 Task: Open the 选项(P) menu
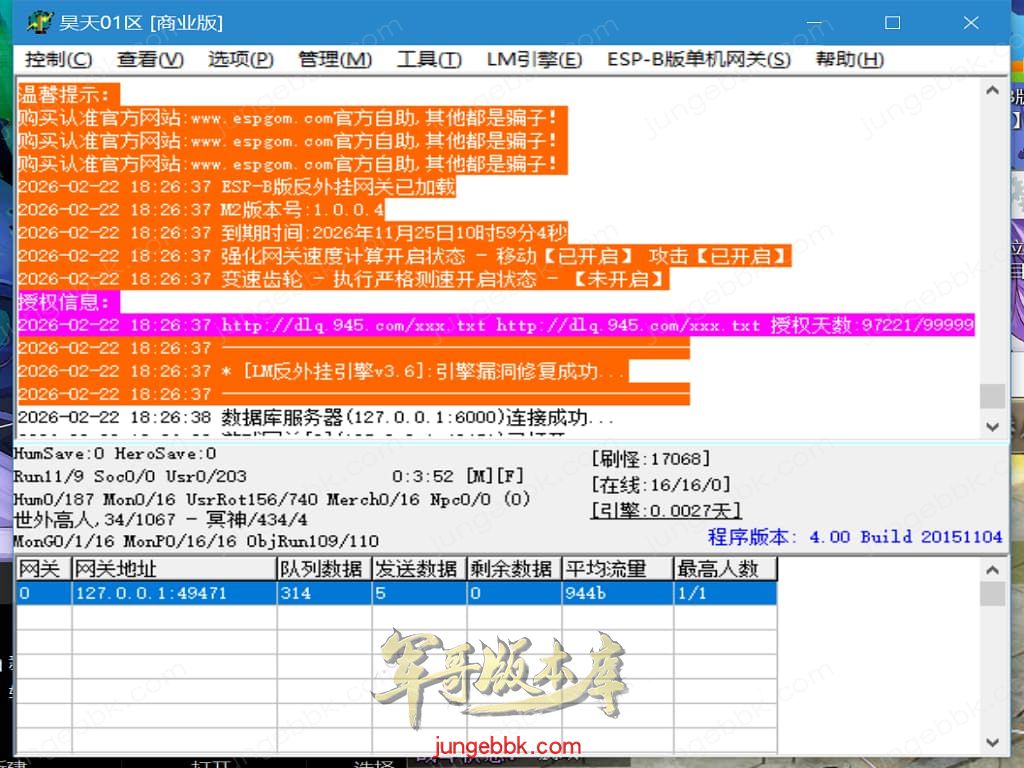(240, 60)
